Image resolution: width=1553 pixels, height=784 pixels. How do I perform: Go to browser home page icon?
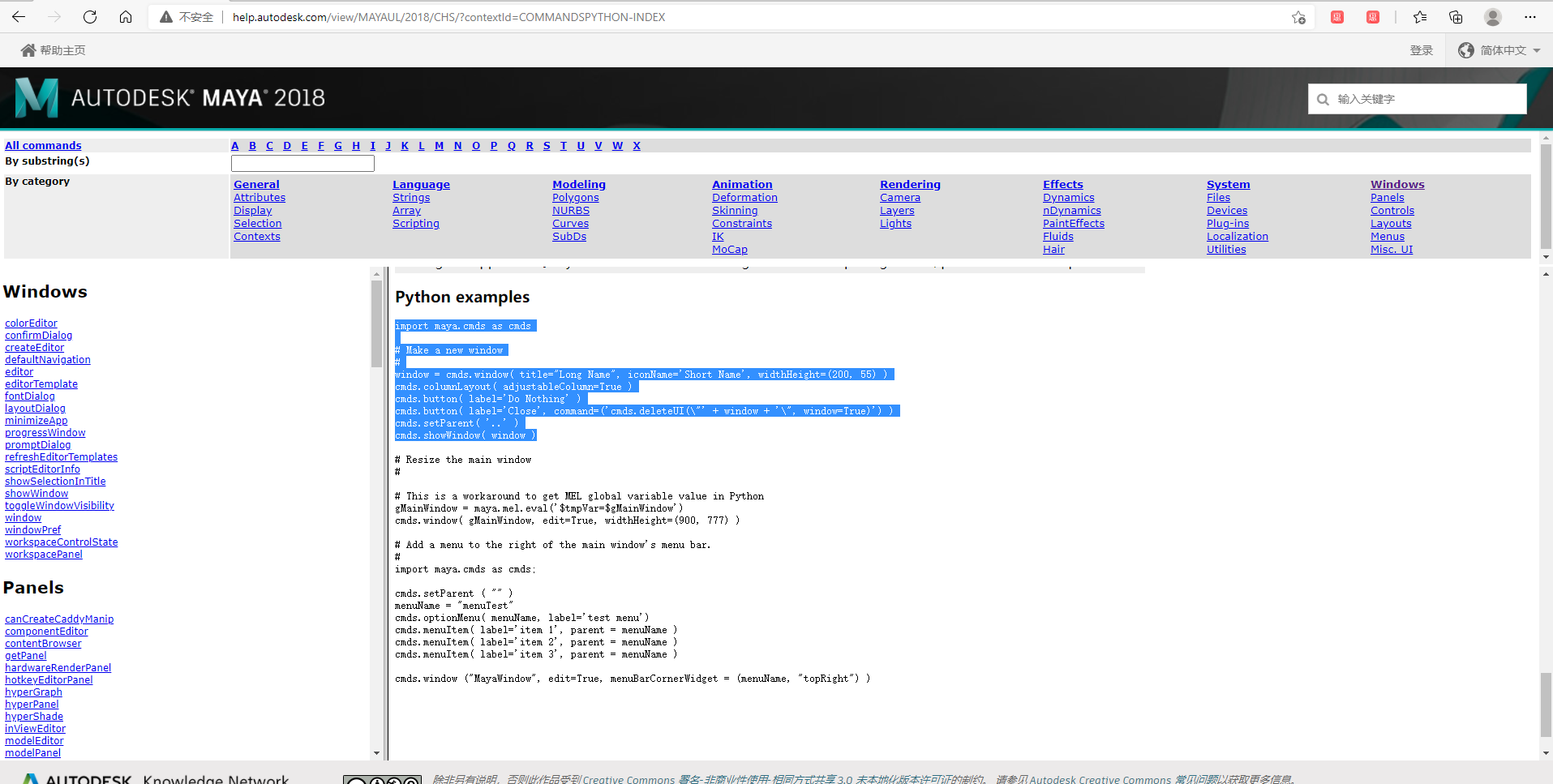(126, 17)
